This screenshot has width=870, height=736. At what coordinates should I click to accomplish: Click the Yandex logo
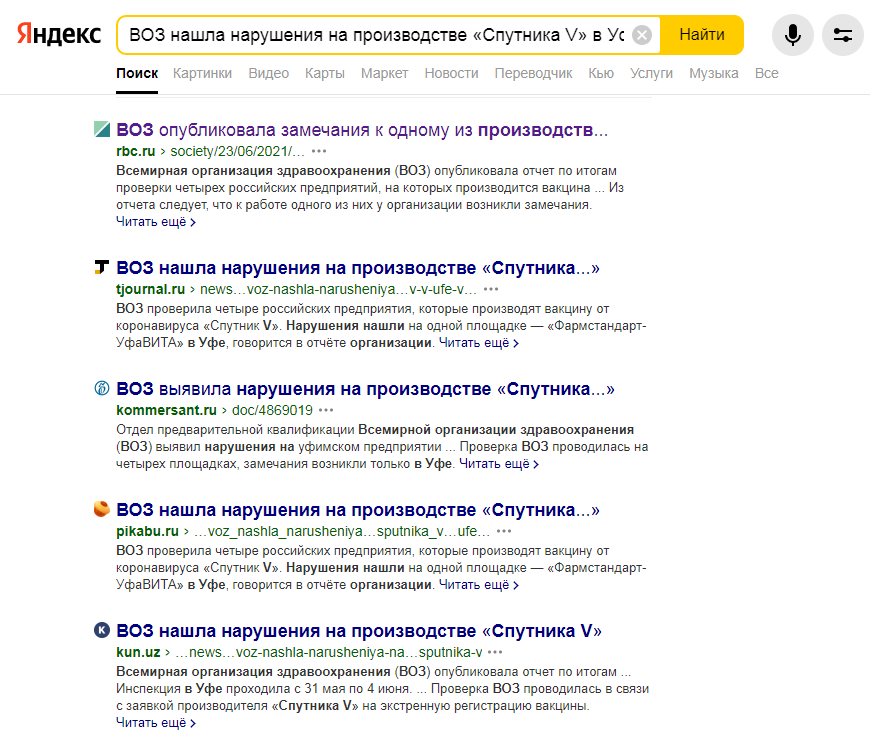pos(58,35)
